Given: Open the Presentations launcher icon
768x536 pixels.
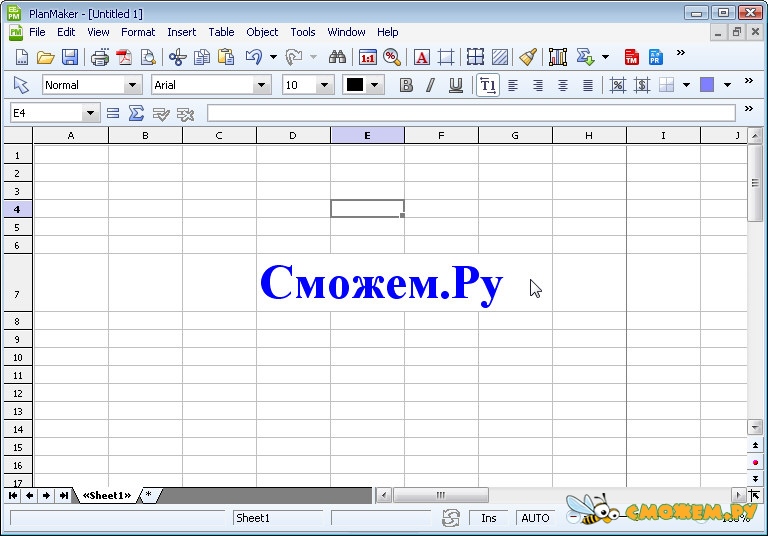Looking at the screenshot, I should [x=655, y=57].
